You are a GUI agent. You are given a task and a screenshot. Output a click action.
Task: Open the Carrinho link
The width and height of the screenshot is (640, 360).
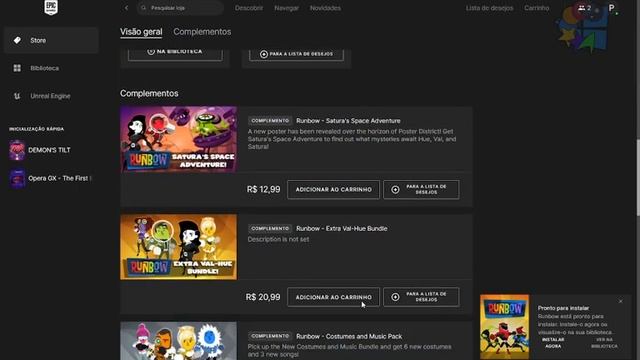pos(537,8)
